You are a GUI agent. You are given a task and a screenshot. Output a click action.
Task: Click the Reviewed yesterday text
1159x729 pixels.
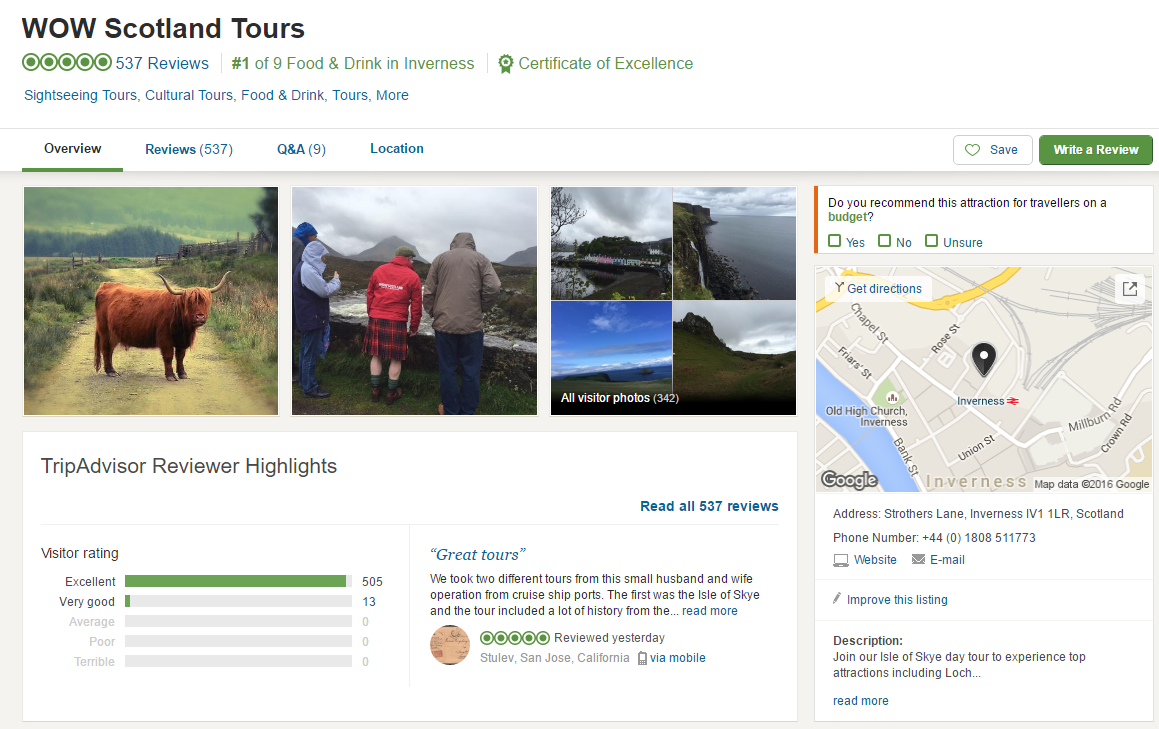coord(609,638)
